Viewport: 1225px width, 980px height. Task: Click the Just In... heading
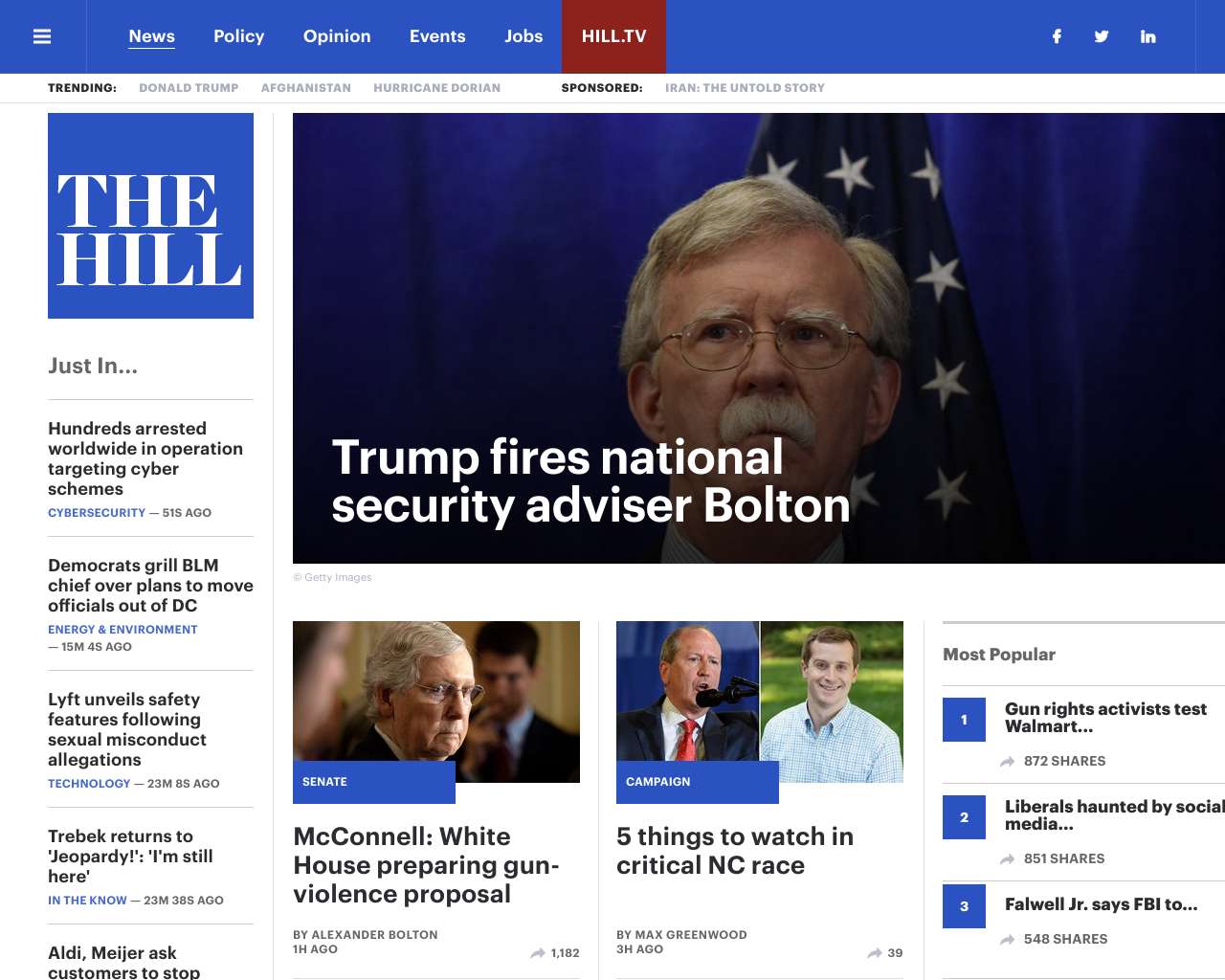[x=93, y=366]
